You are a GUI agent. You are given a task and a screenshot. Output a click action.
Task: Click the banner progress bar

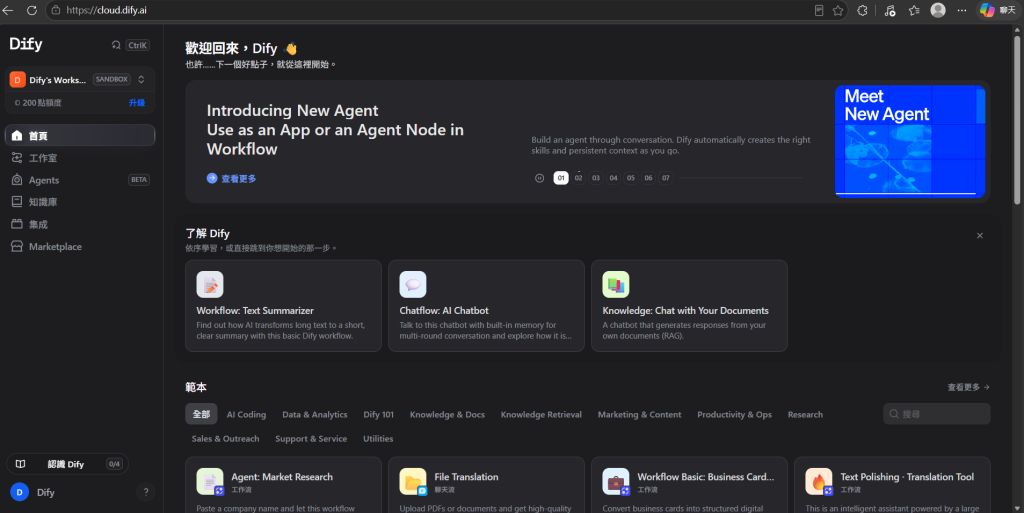click(x=741, y=178)
